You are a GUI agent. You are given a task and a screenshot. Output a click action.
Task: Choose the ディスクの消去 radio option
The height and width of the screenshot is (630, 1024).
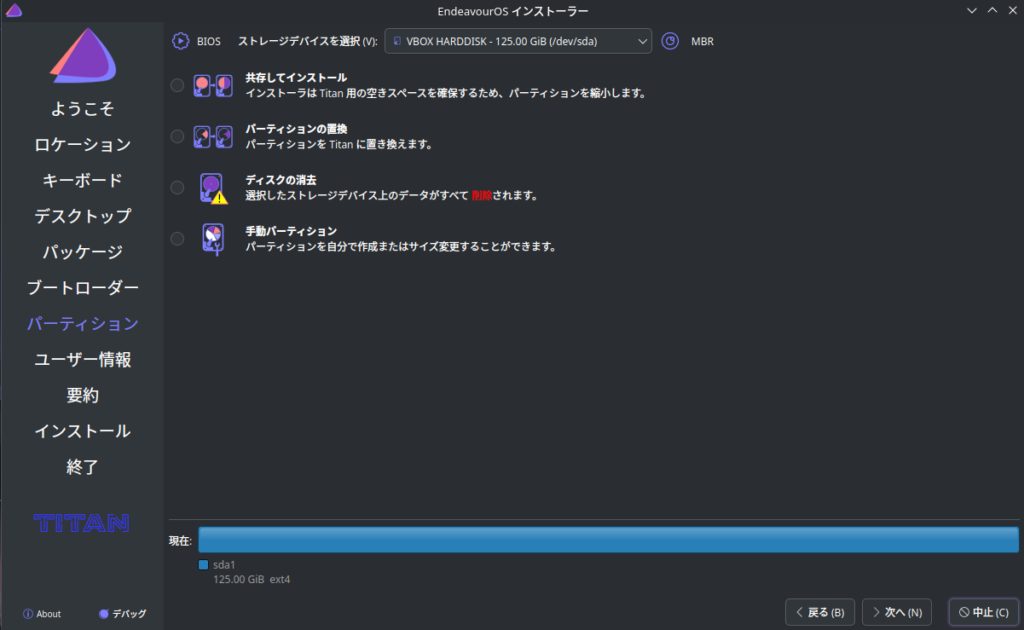coord(177,187)
